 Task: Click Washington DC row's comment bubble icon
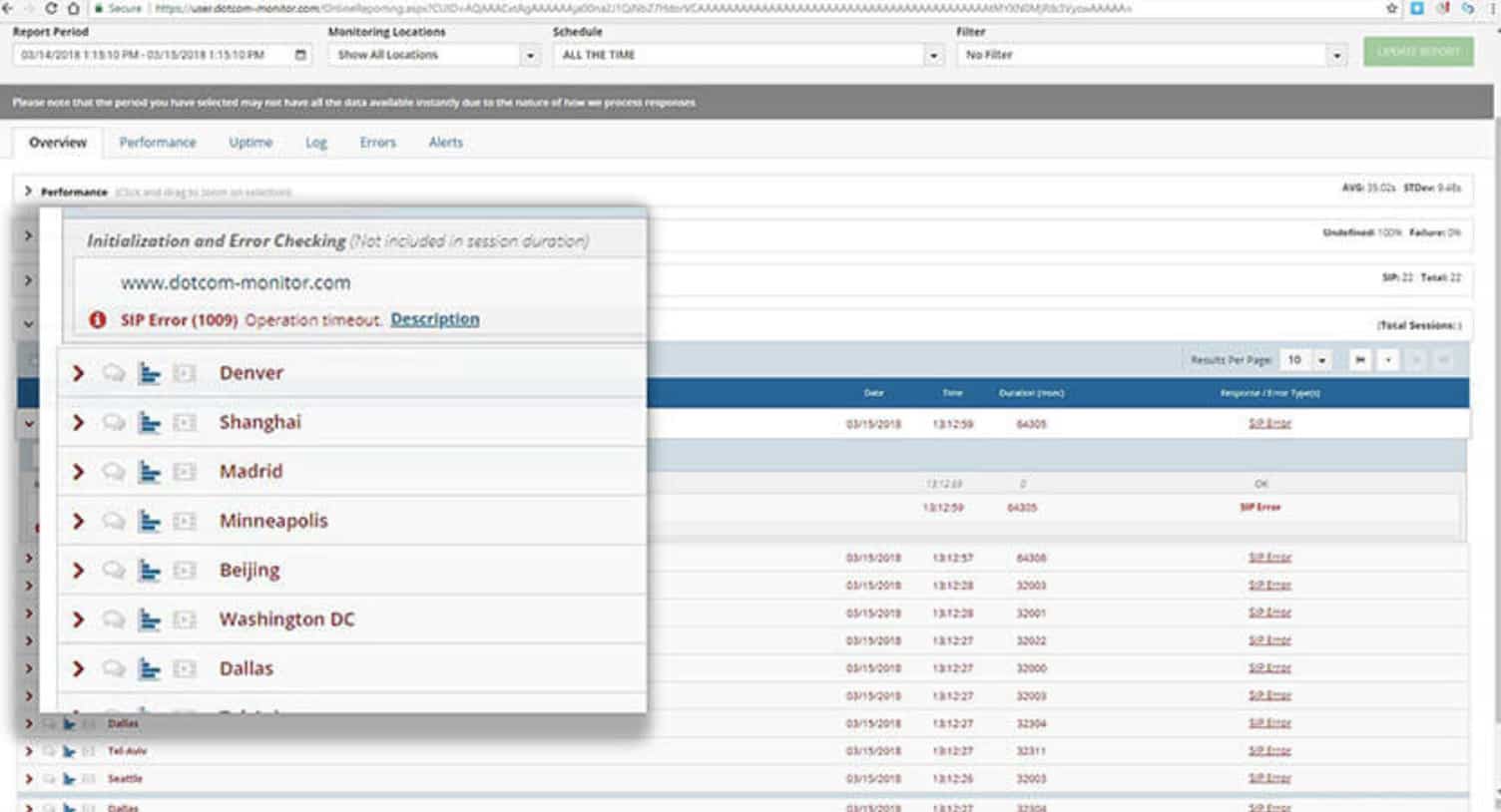[x=114, y=619]
